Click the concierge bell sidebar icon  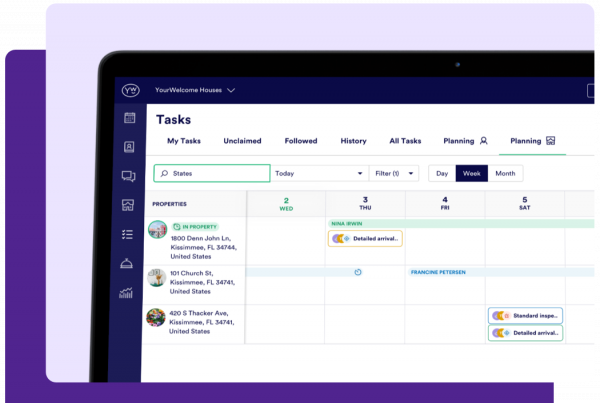coord(128,263)
